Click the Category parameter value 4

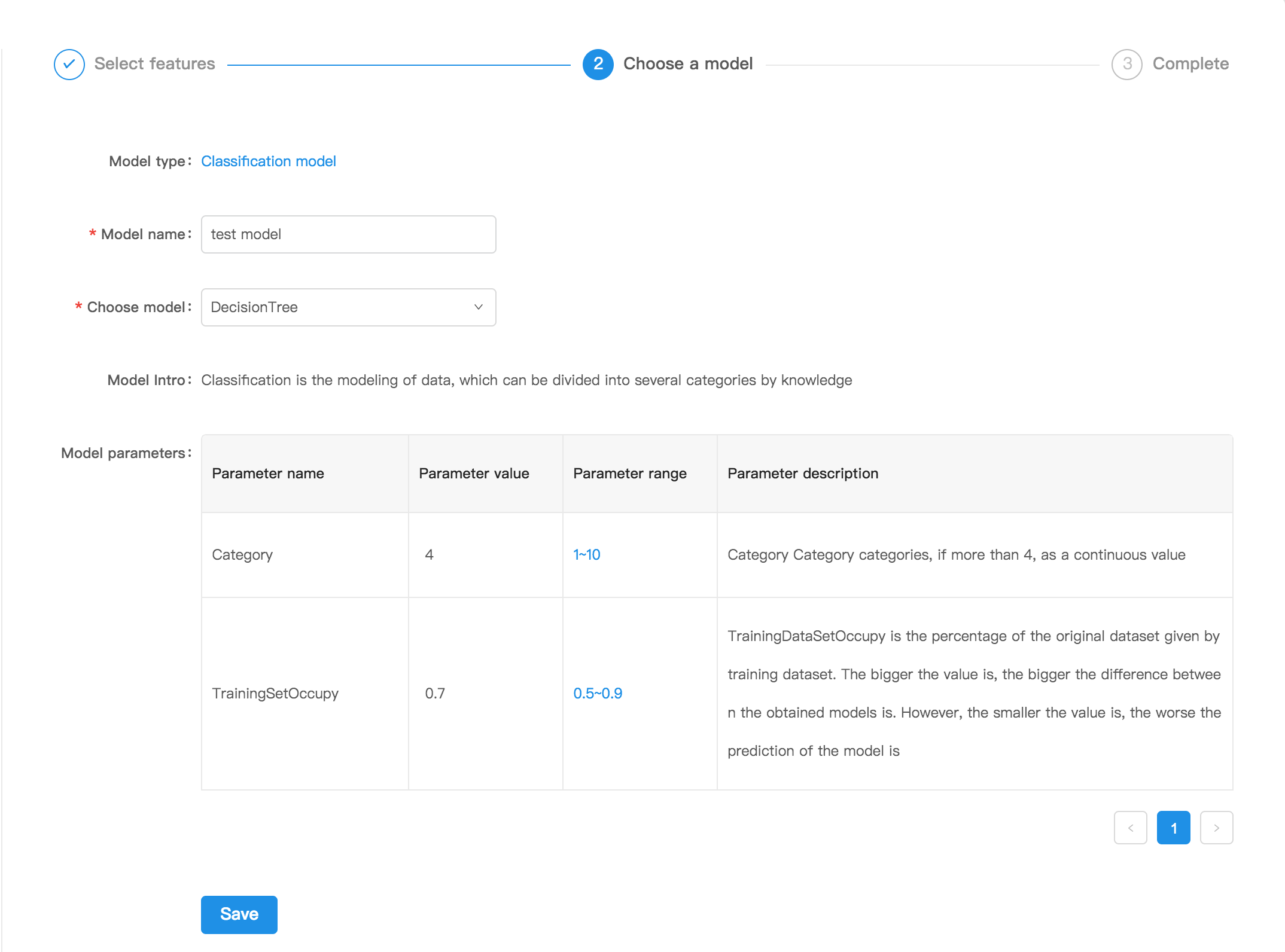[x=429, y=555]
